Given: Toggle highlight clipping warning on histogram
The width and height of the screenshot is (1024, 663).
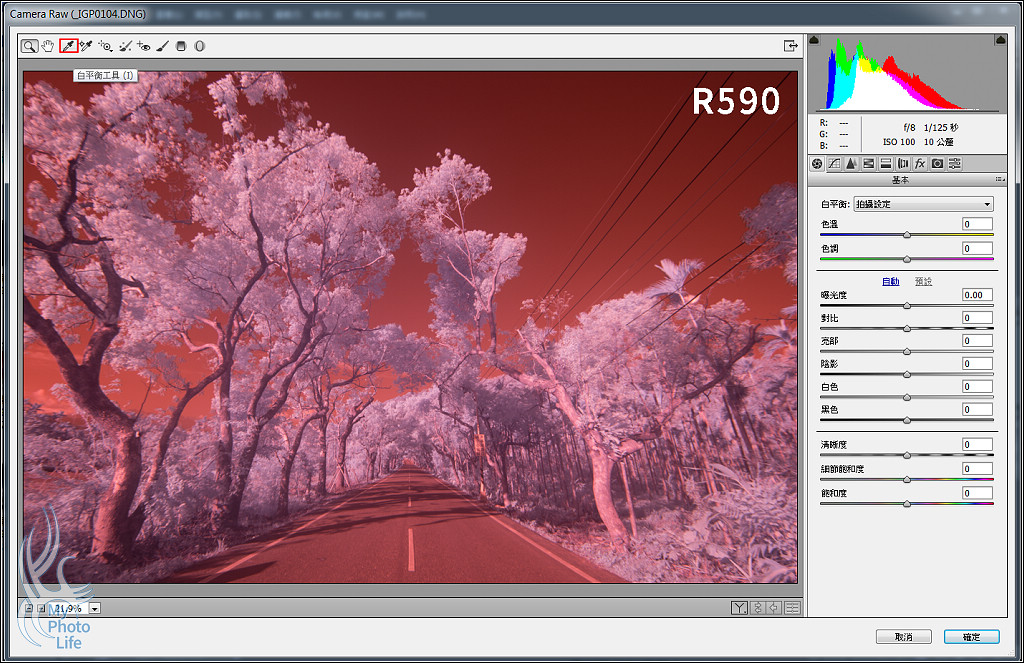Looking at the screenshot, I should [1001, 40].
